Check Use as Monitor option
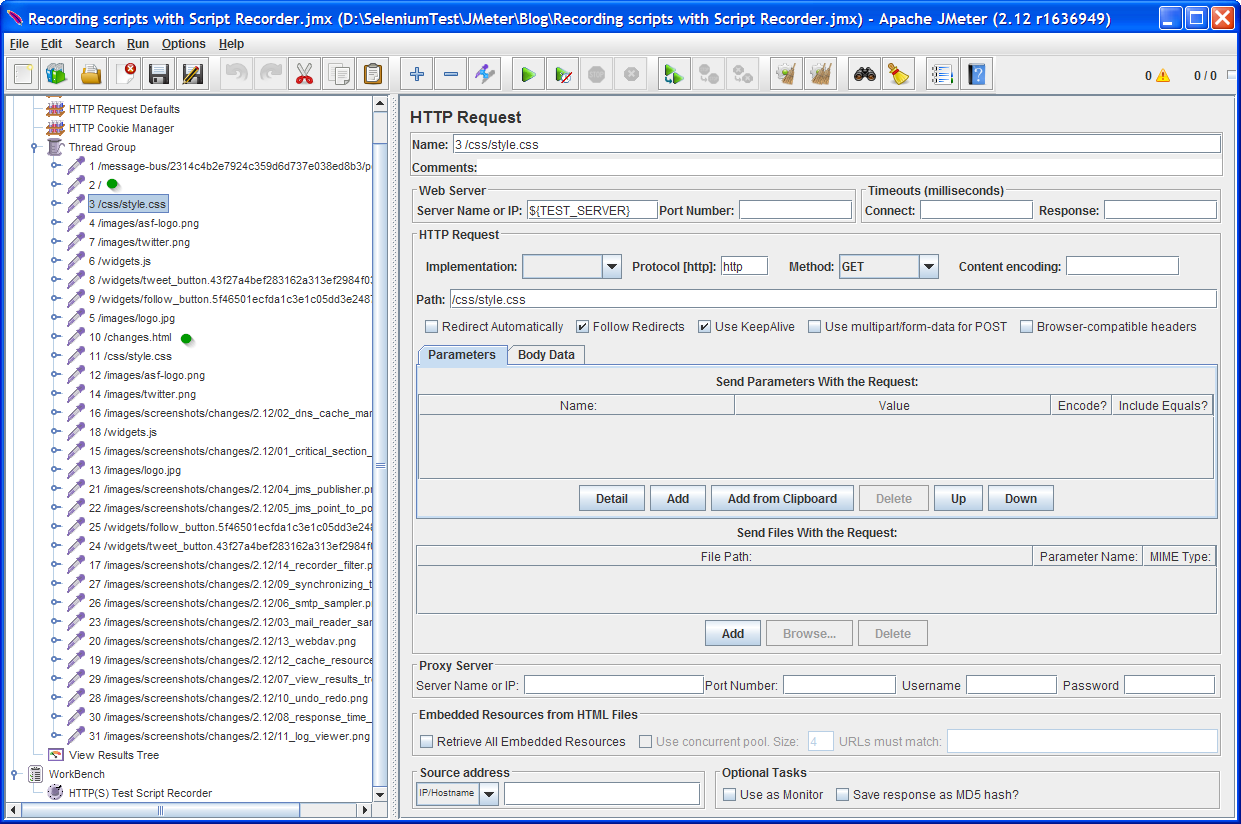 [730, 795]
